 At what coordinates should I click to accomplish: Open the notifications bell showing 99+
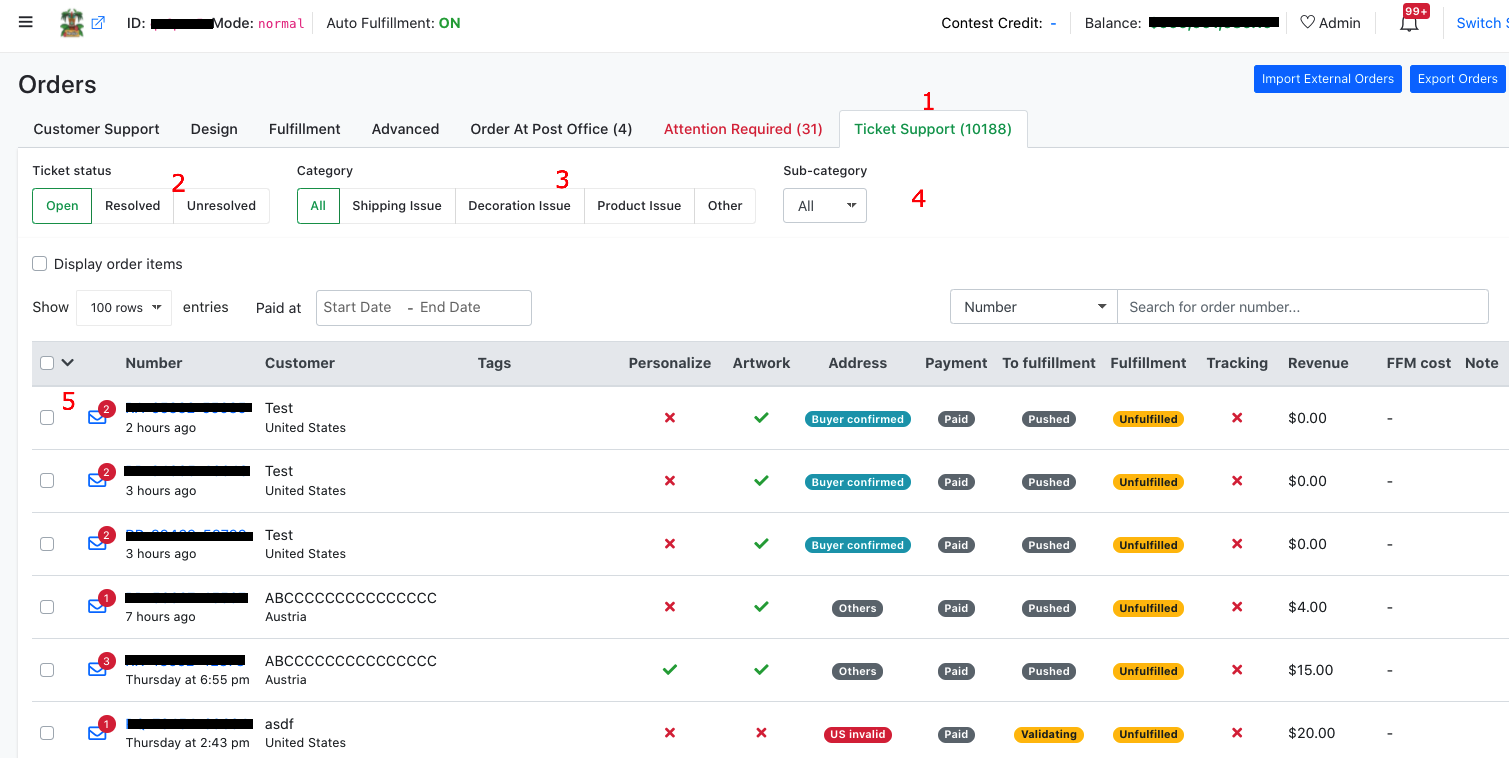tap(1410, 23)
